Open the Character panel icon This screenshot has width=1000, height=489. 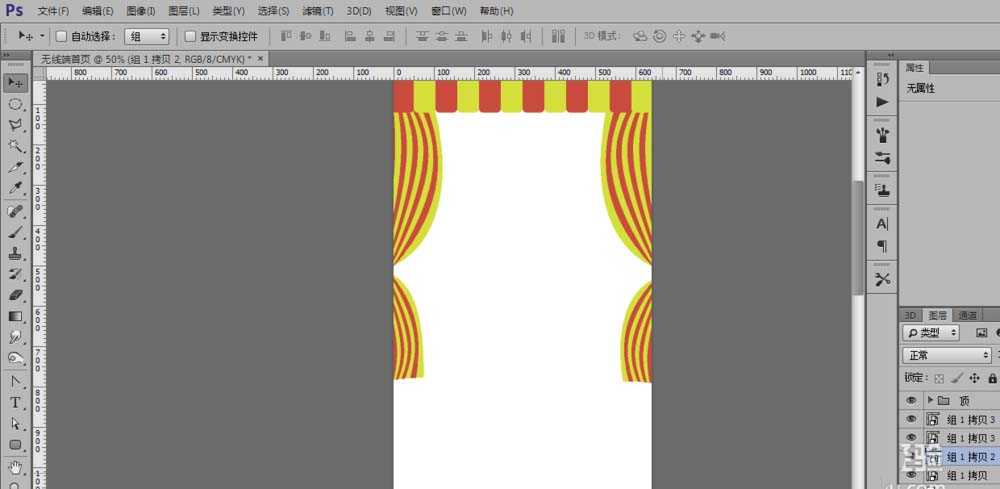pos(882,224)
